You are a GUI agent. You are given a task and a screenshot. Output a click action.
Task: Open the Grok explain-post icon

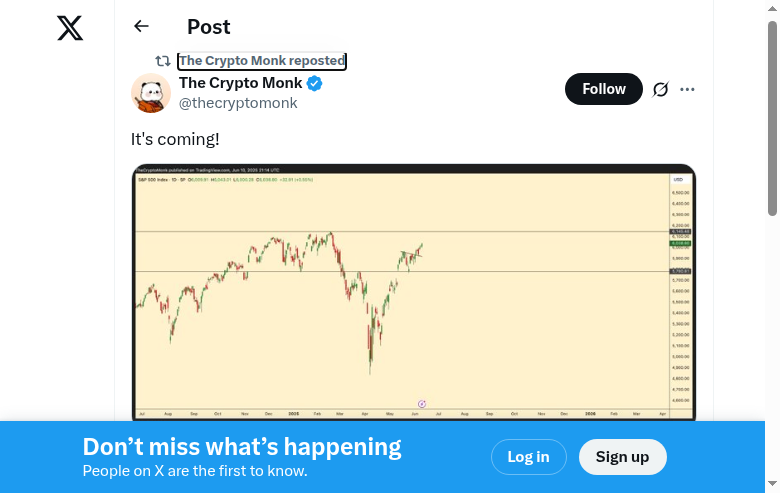[x=660, y=89]
